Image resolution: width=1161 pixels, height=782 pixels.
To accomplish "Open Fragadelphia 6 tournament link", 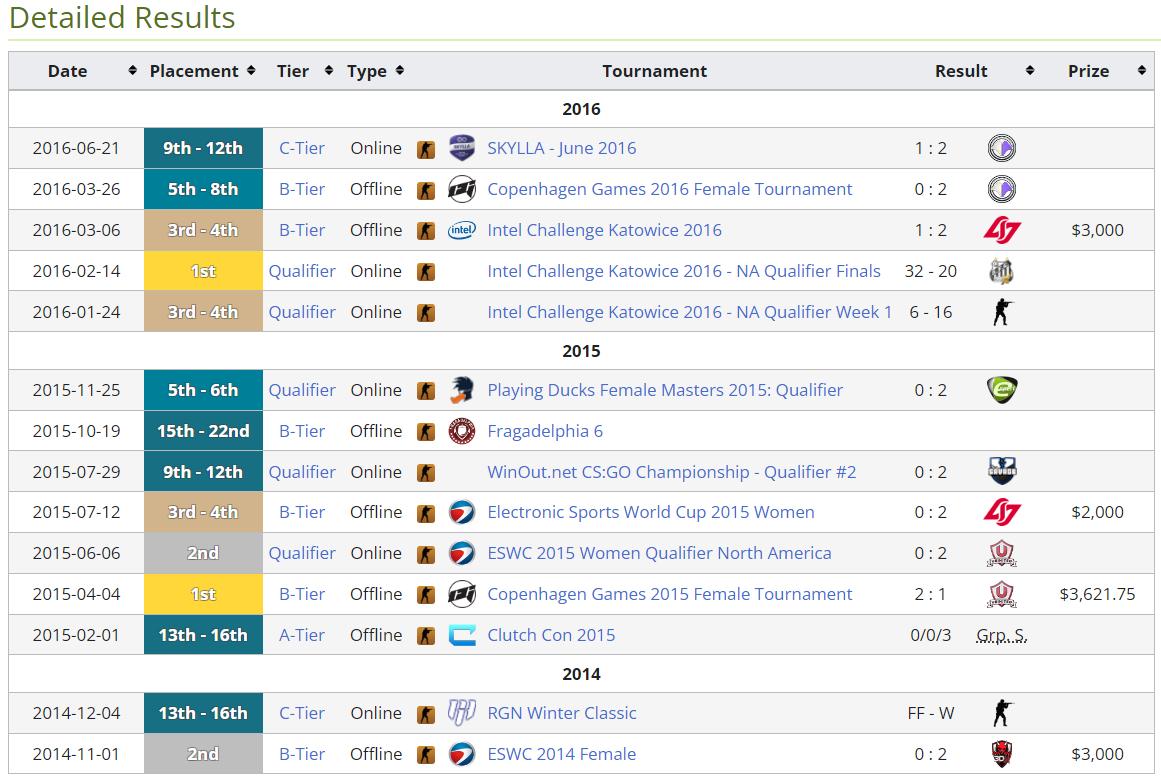I will [545, 431].
